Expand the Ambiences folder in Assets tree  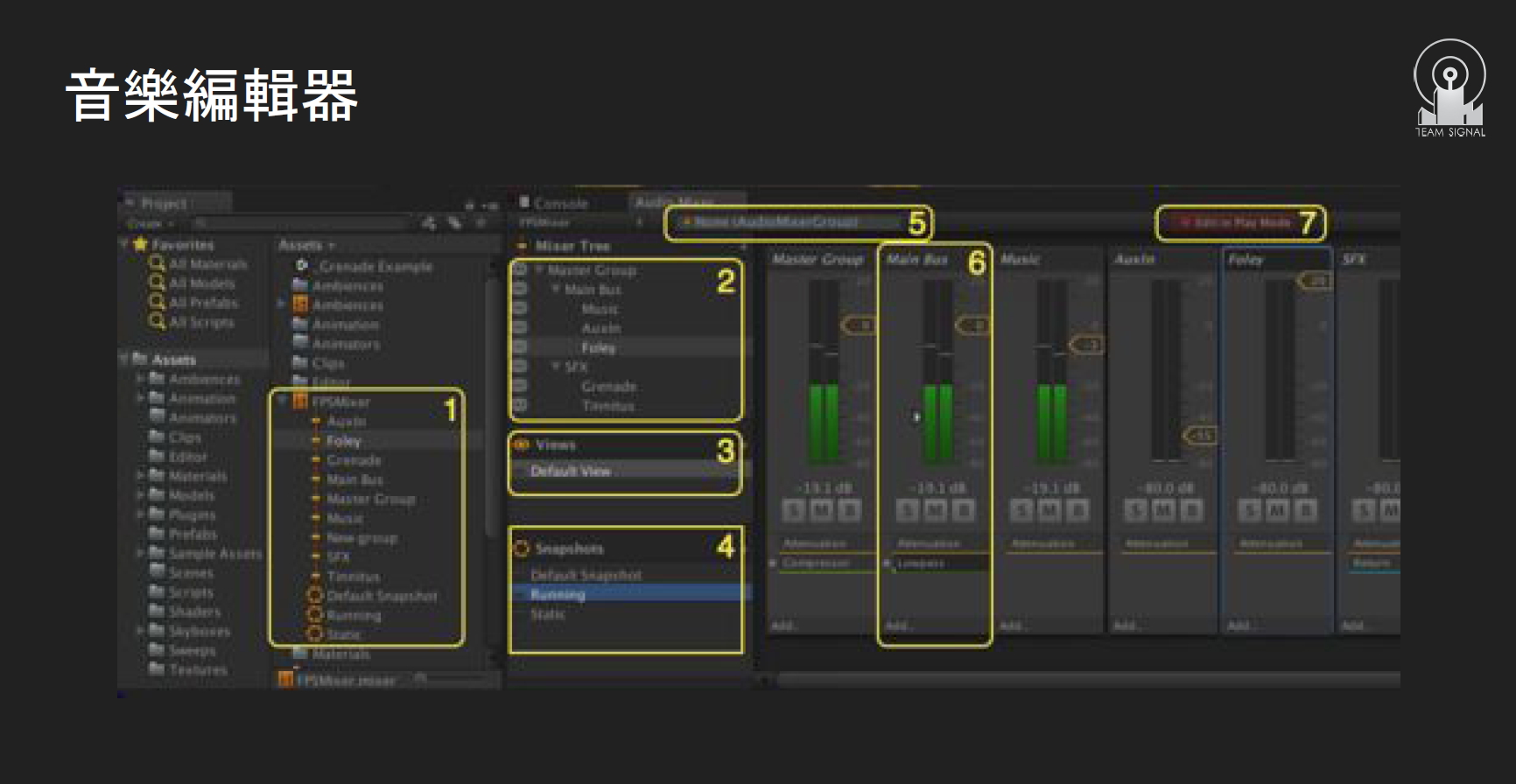[x=140, y=379]
